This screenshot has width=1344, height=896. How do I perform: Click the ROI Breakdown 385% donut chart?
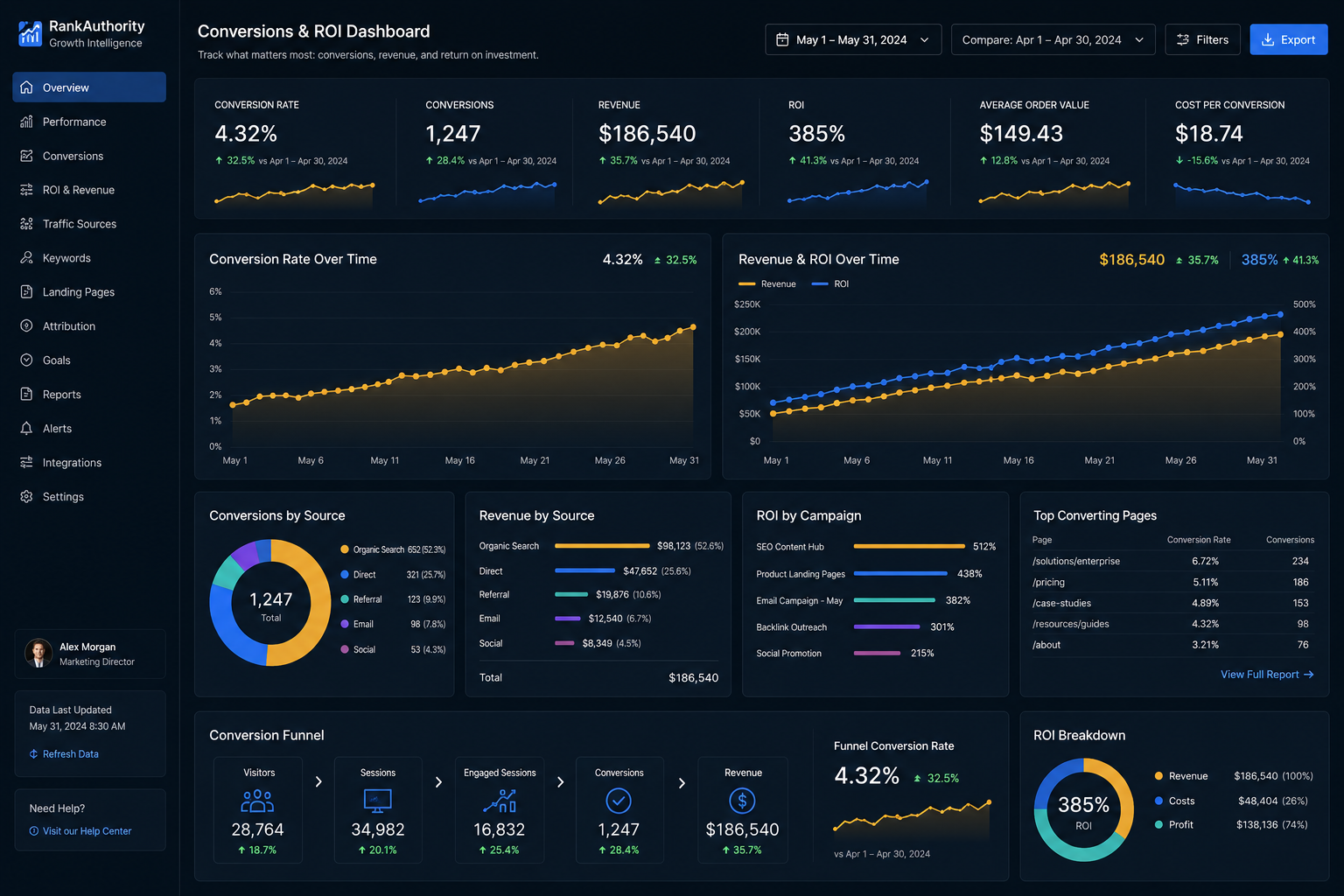tap(1083, 809)
